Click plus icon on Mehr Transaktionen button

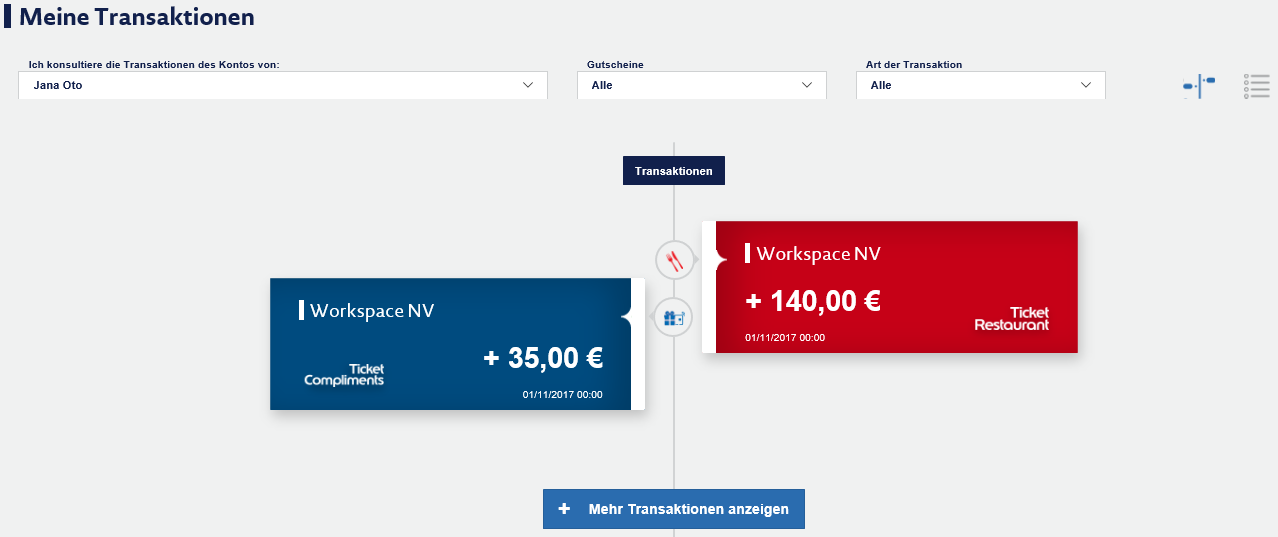564,509
